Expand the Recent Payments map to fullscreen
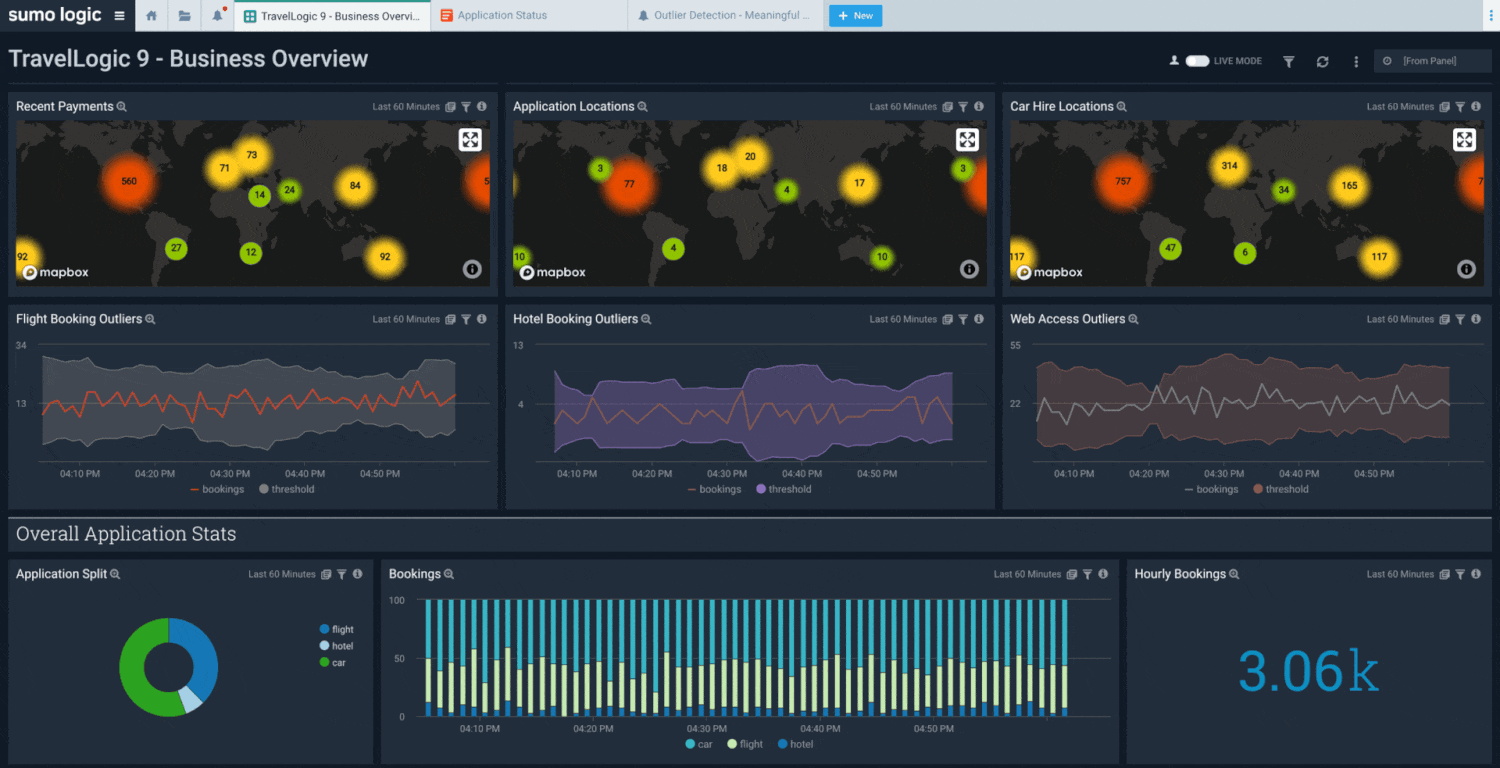This screenshot has width=1500, height=768. (470, 140)
